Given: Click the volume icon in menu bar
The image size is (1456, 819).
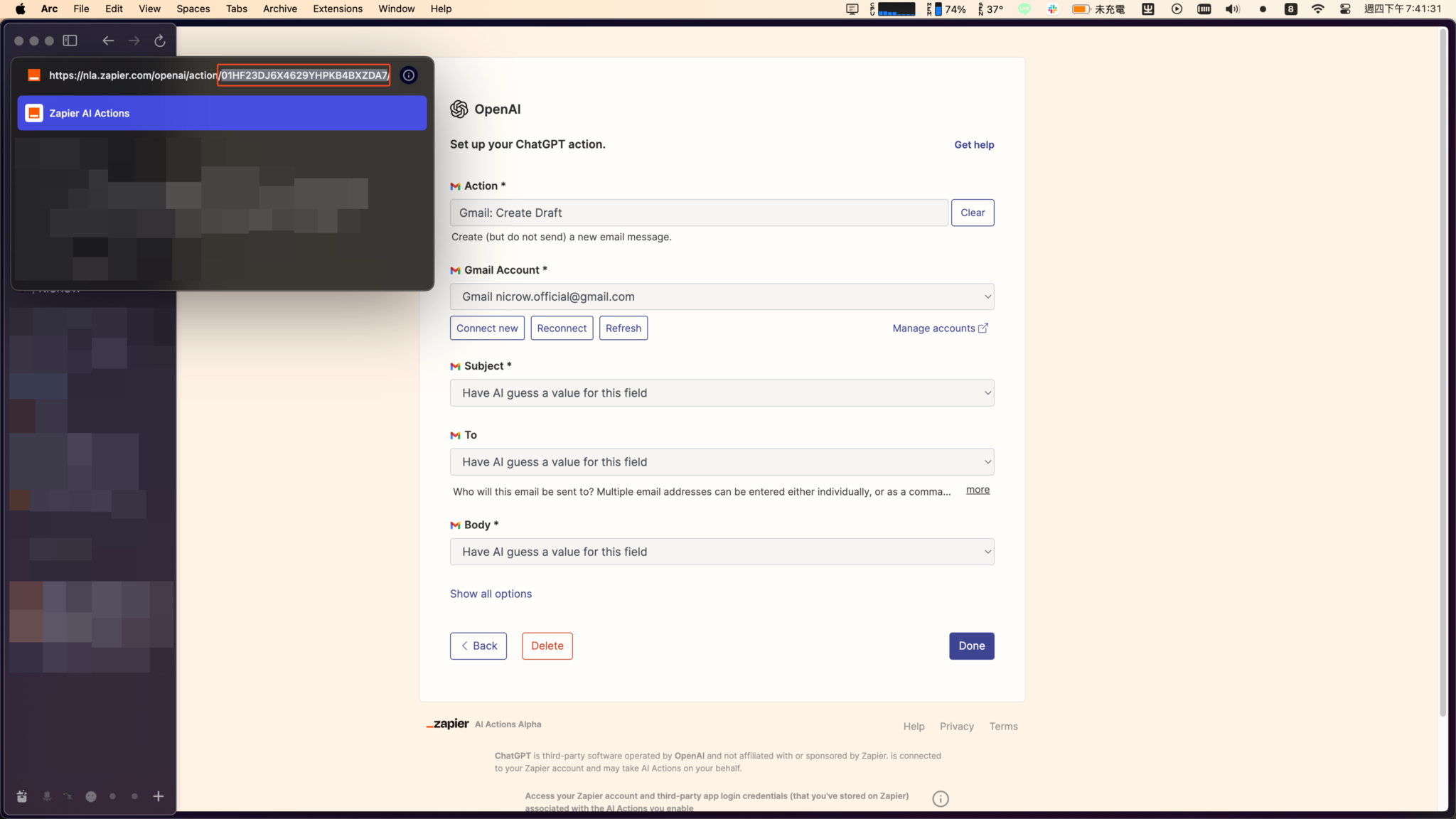Looking at the screenshot, I should click(1232, 9).
